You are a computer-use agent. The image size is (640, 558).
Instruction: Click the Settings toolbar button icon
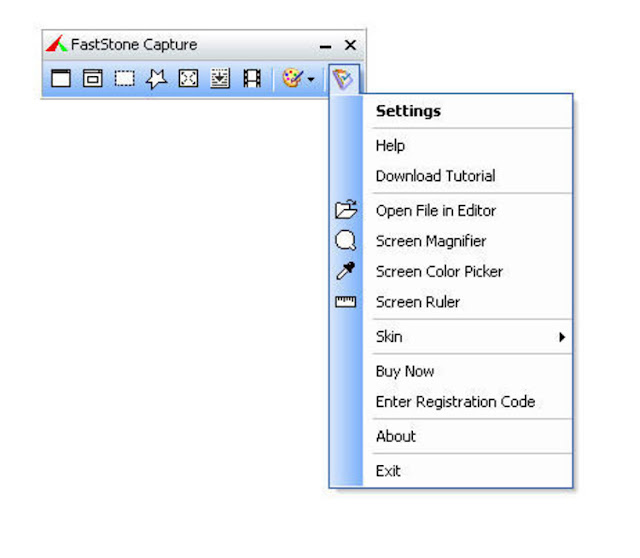point(343,79)
